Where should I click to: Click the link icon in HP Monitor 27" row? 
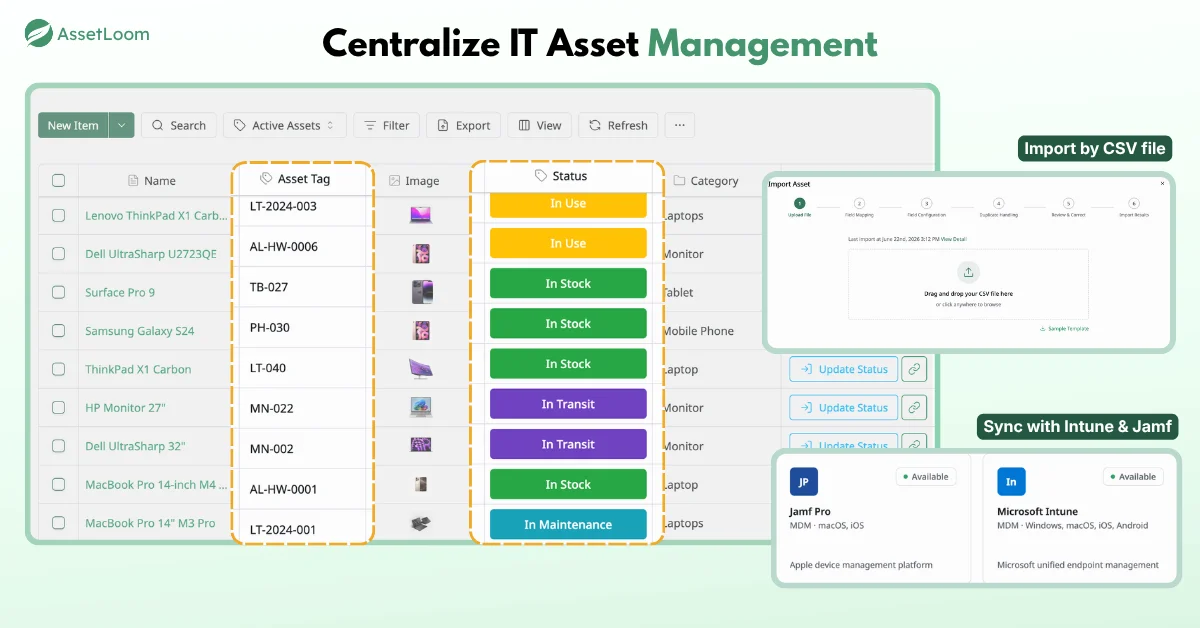click(x=914, y=407)
